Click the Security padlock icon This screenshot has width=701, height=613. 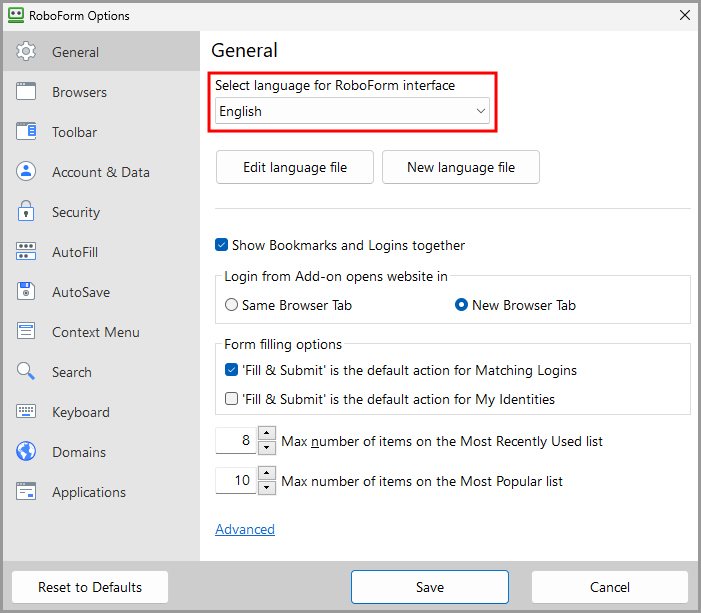point(26,211)
